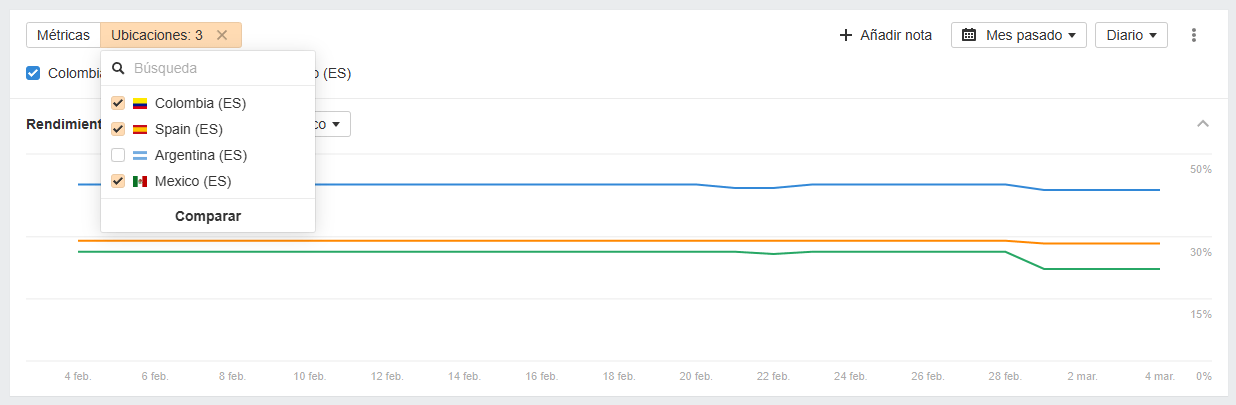Enable the Argentina (ES) checkbox
The image size is (1236, 405).
tap(118, 155)
